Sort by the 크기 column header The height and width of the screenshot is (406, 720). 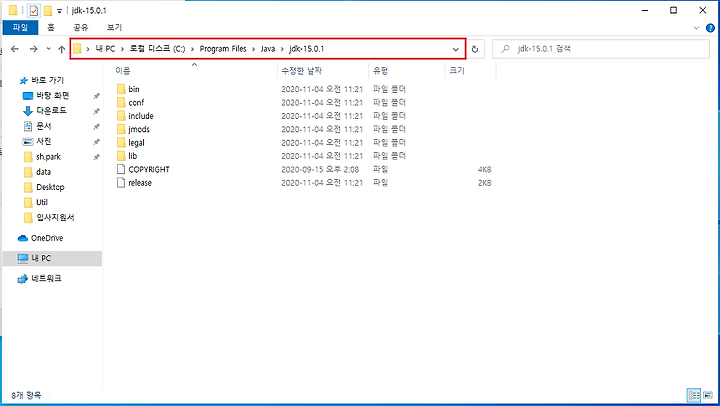click(457, 71)
